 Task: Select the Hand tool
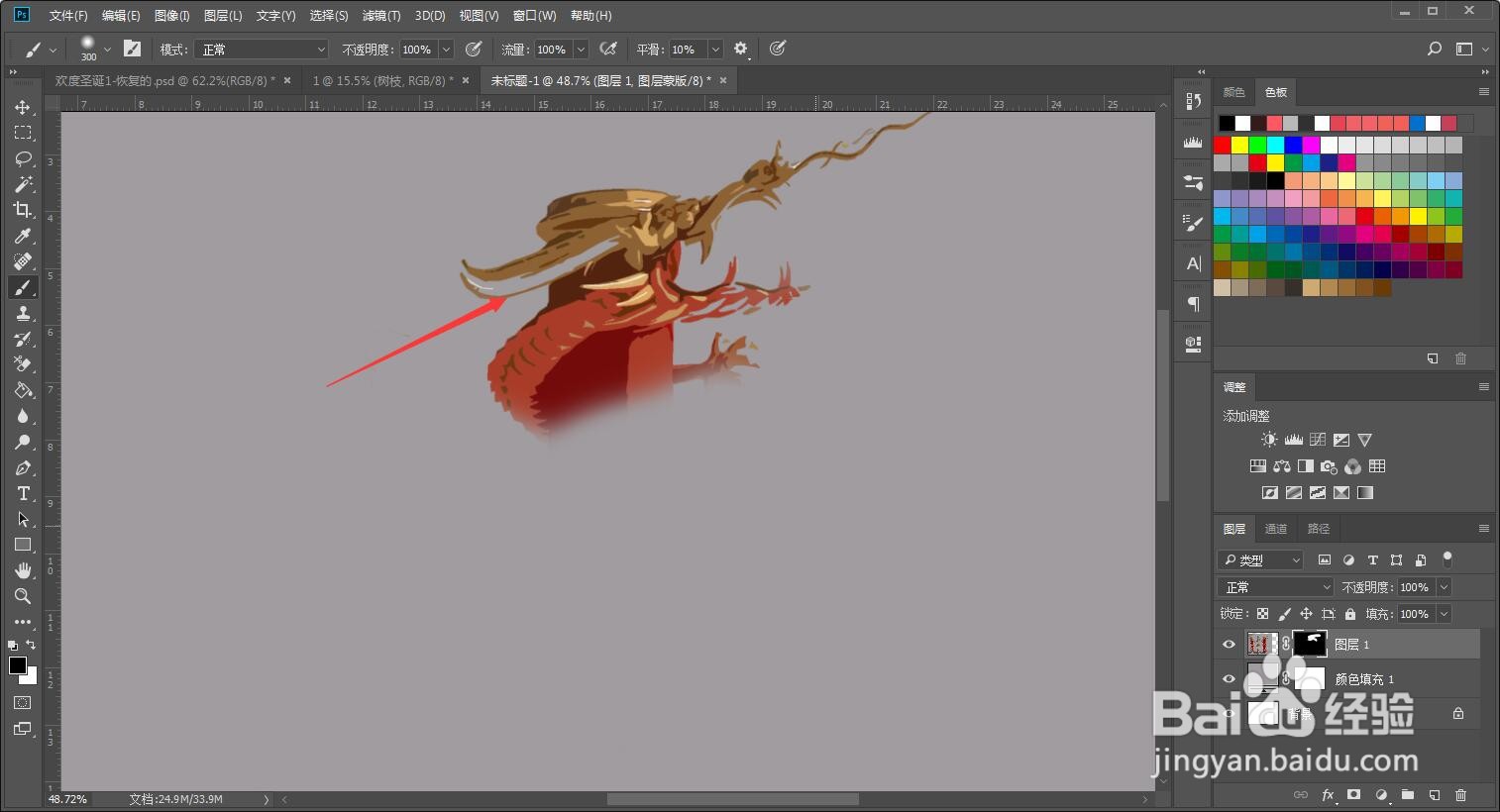[x=23, y=570]
